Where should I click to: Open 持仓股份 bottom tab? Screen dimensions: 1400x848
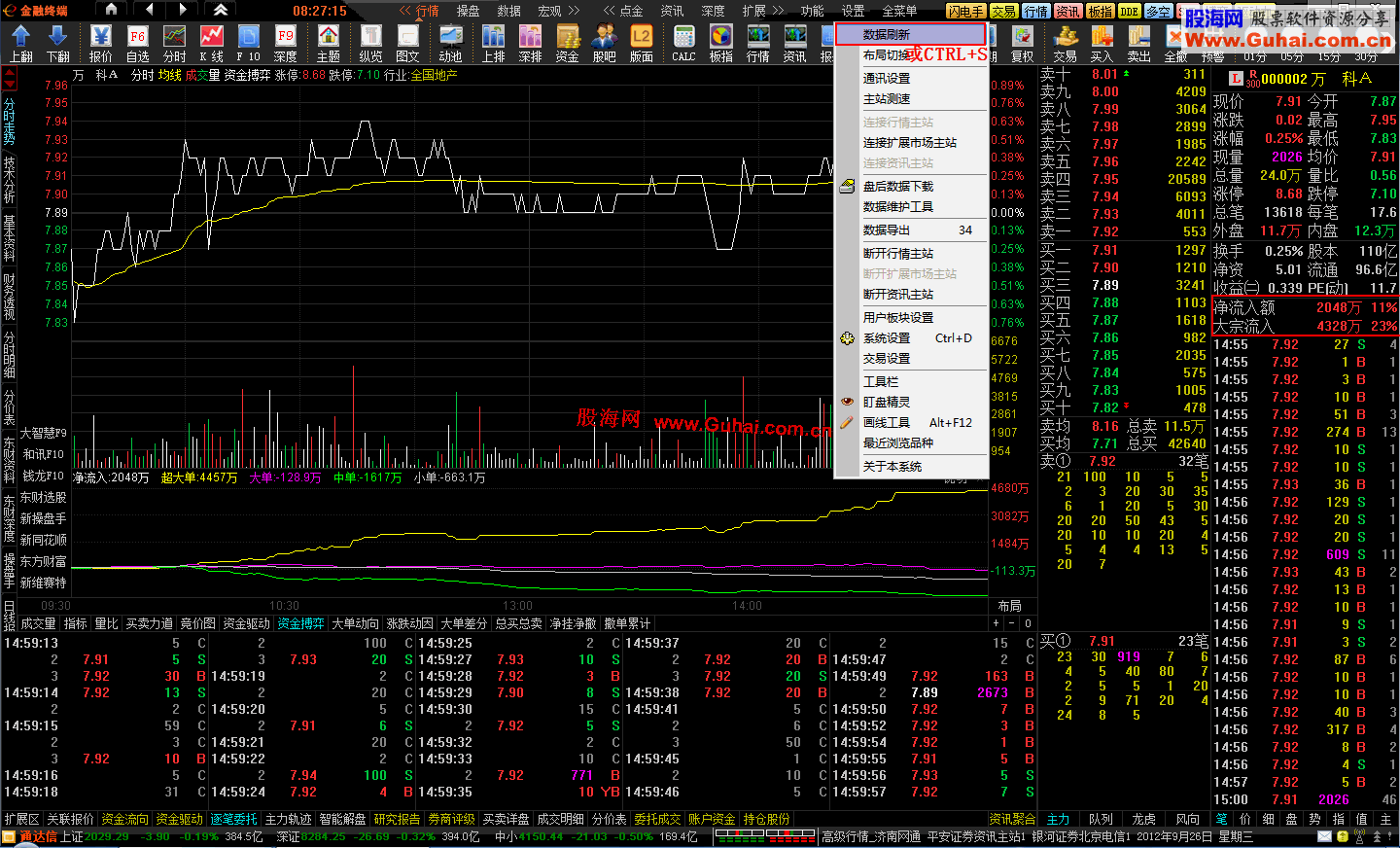point(767,819)
